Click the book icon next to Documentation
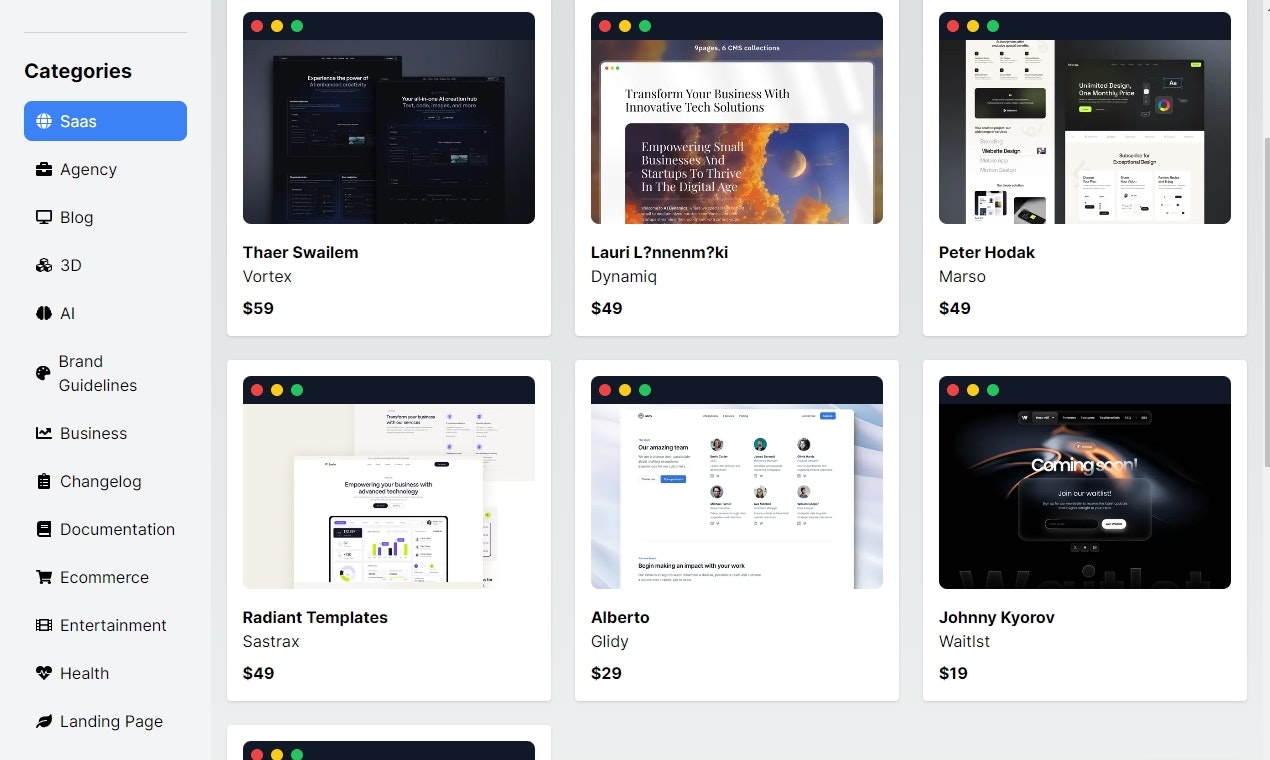 tap(44, 529)
